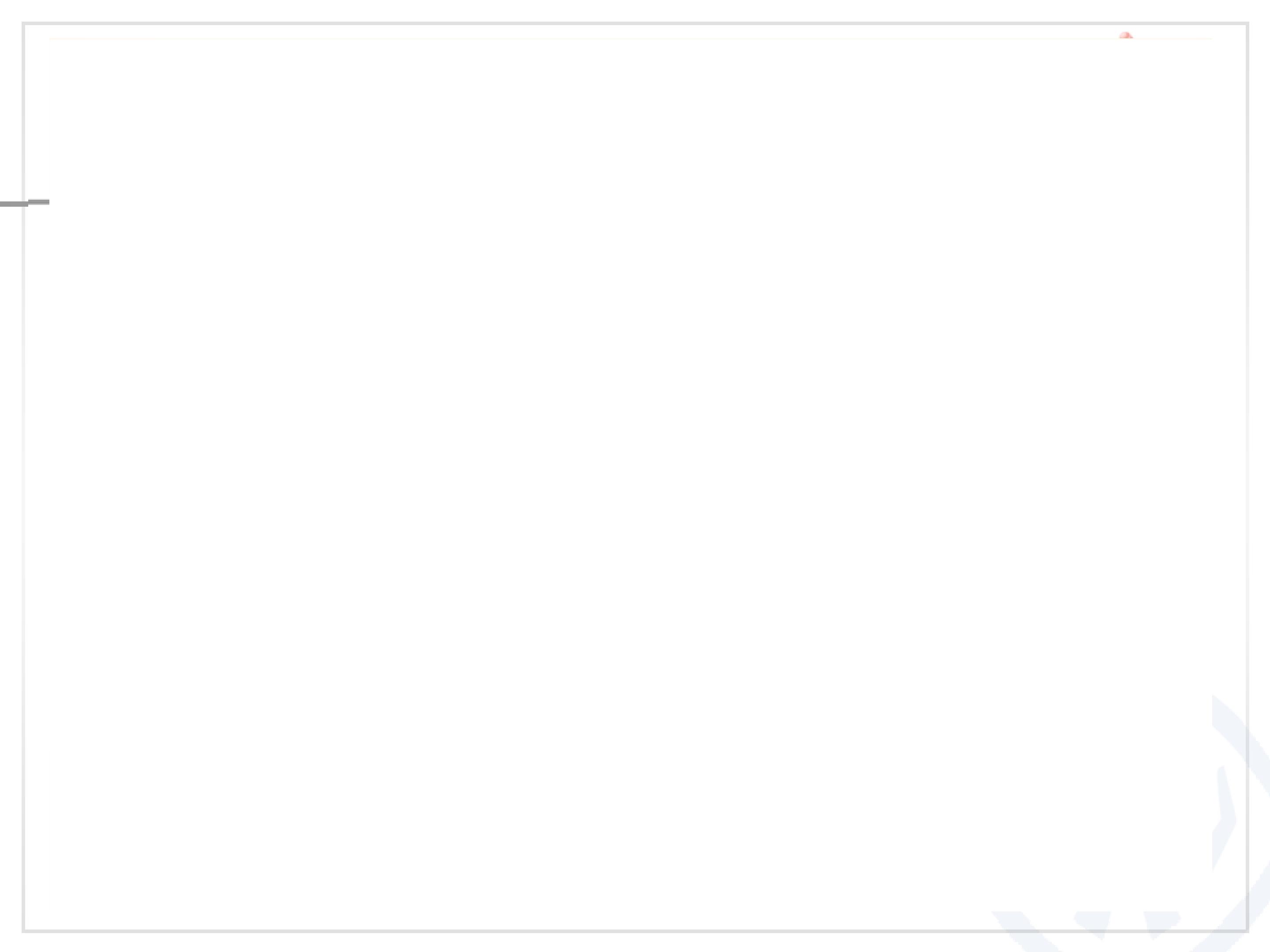Click the faint horizontal line beside the pink shape
Screen dimensions: 1270x952
pos(574,39)
